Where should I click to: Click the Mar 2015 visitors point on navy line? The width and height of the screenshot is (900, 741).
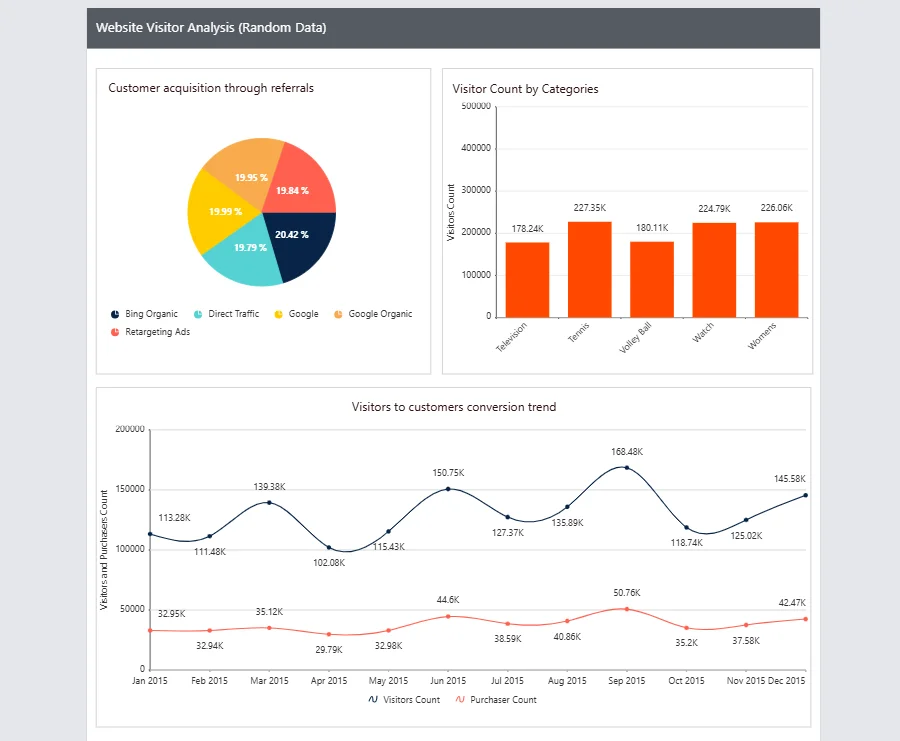click(269, 503)
